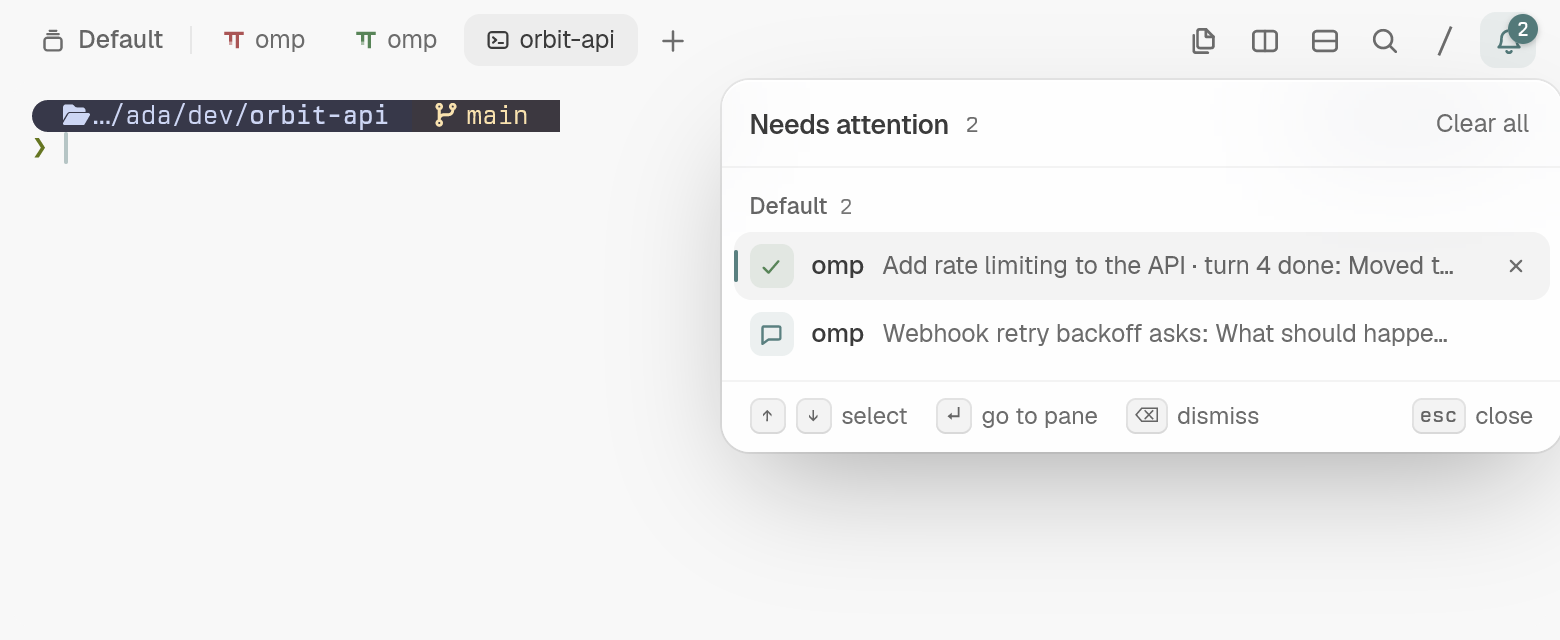1560x640 pixels.
Task: Split pane horizontally using rows icon
Action: [x=1325, y=41]
